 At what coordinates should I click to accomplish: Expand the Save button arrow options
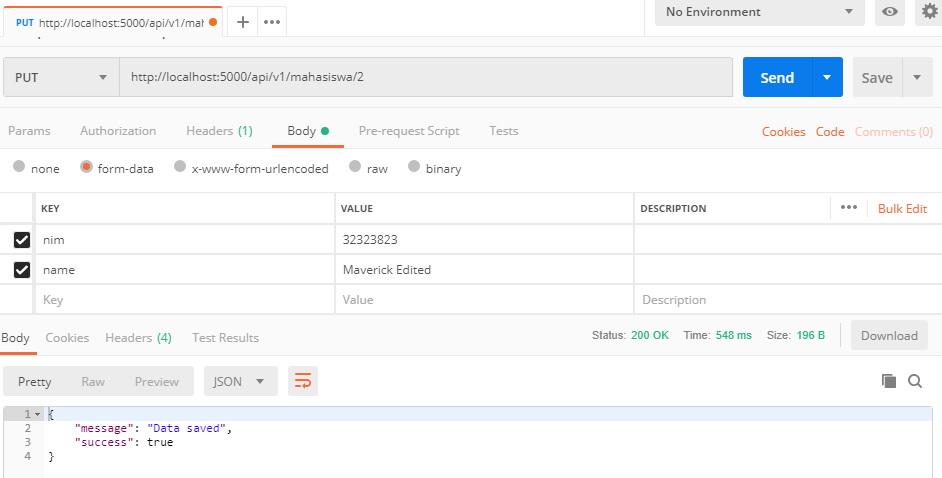[917, 77]
